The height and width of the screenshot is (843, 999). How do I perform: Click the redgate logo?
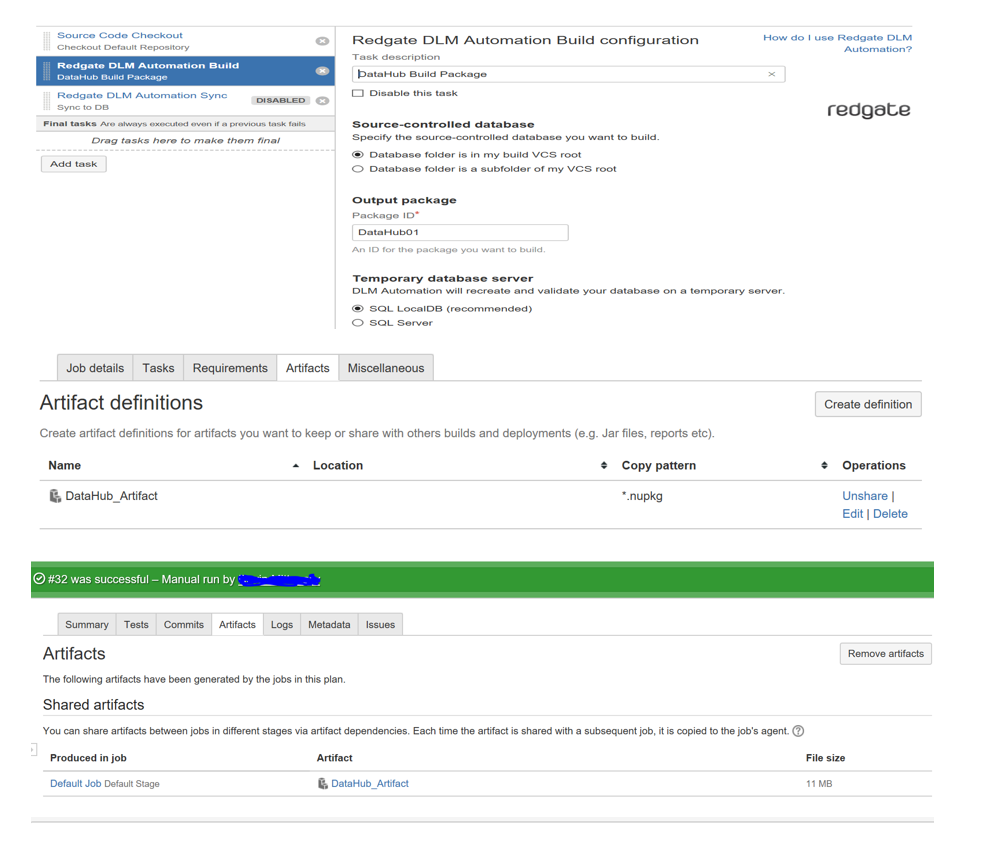[x=868, y=110]
